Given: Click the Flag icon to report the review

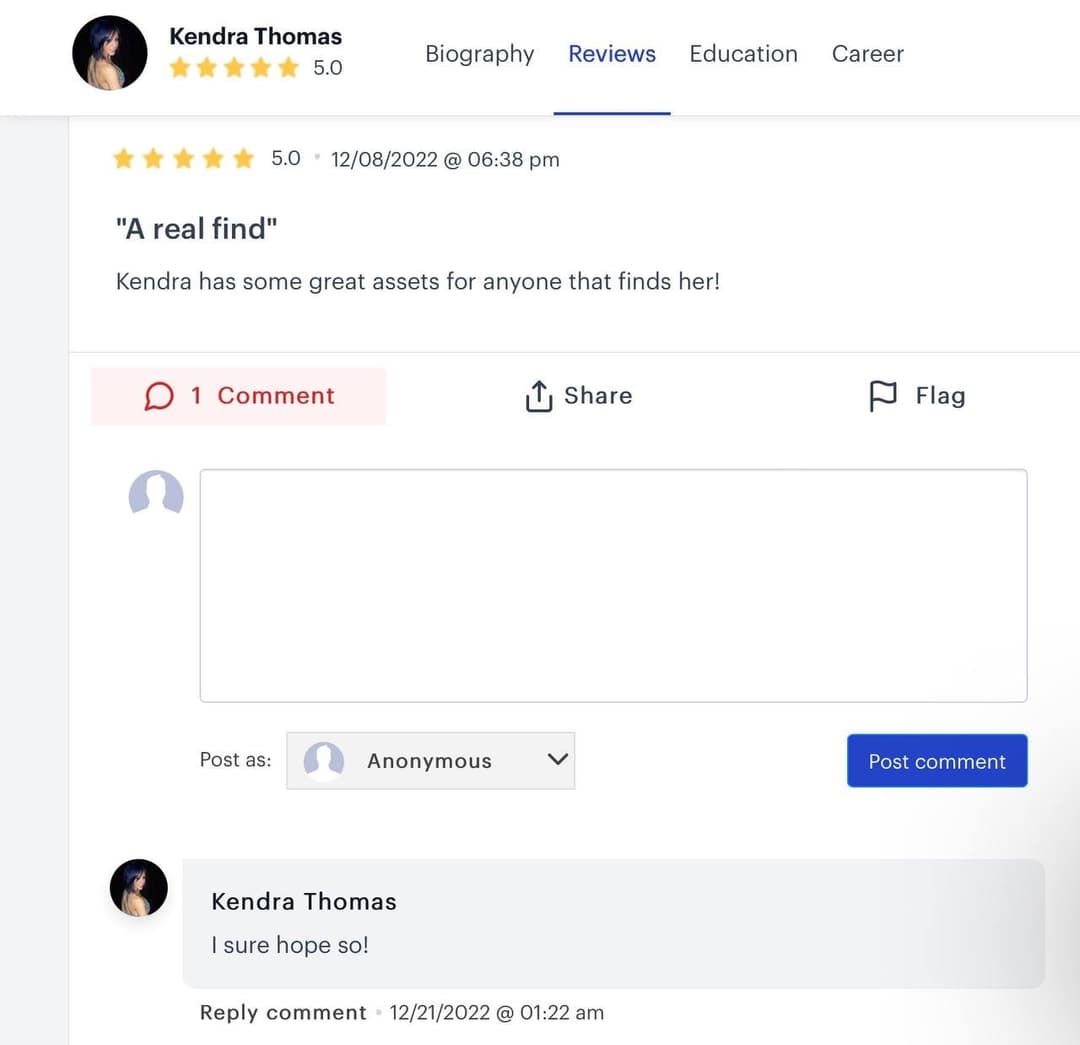Looking at the screenshot, I should pos(884,395).
